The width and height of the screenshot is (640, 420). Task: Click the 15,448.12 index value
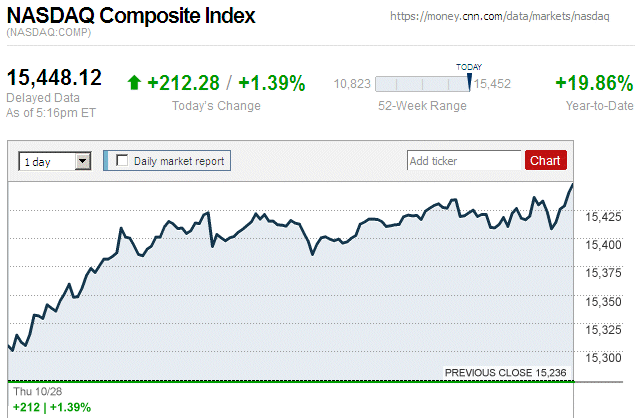55,78
